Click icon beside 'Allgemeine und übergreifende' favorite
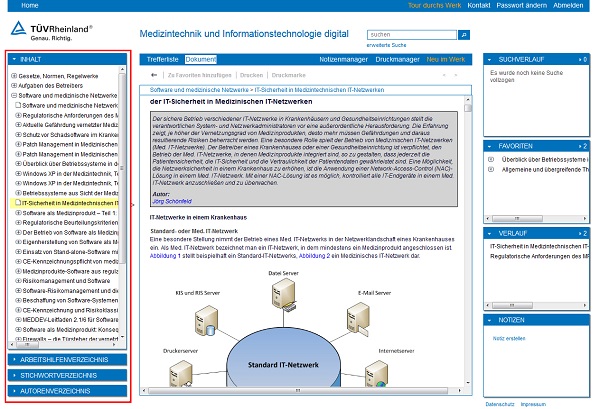 [491, 169]
